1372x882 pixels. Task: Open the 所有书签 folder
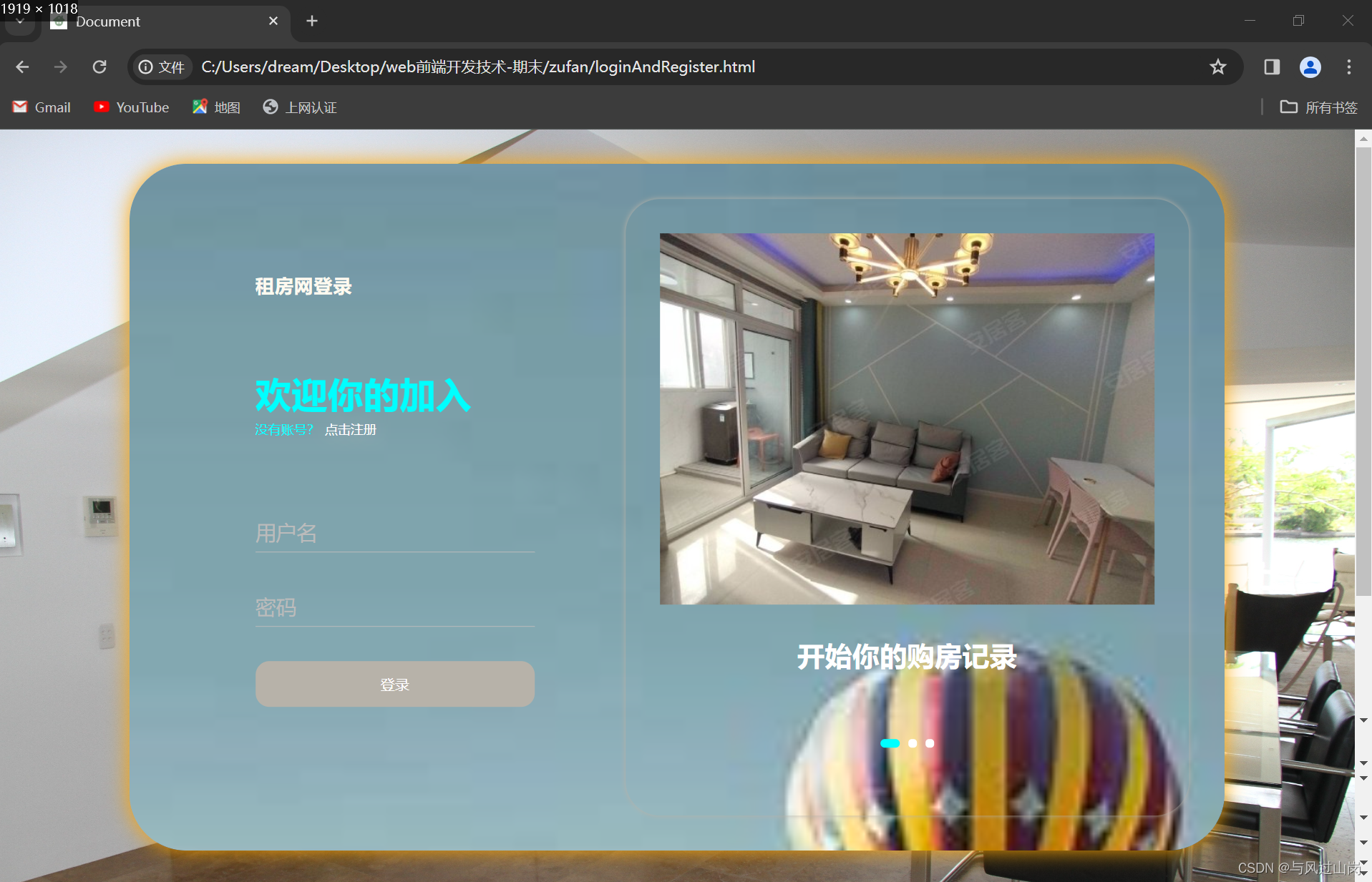click(x=1318, y=107)
